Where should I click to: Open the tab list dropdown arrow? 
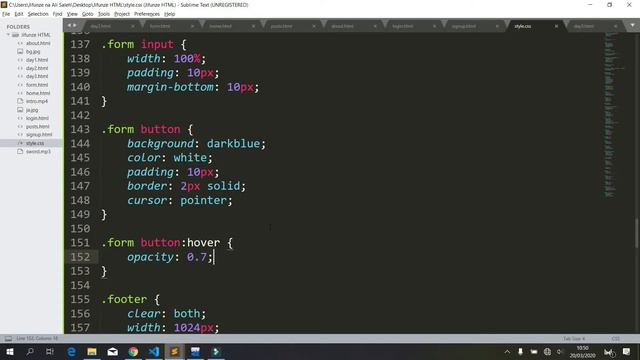[632, 25]
